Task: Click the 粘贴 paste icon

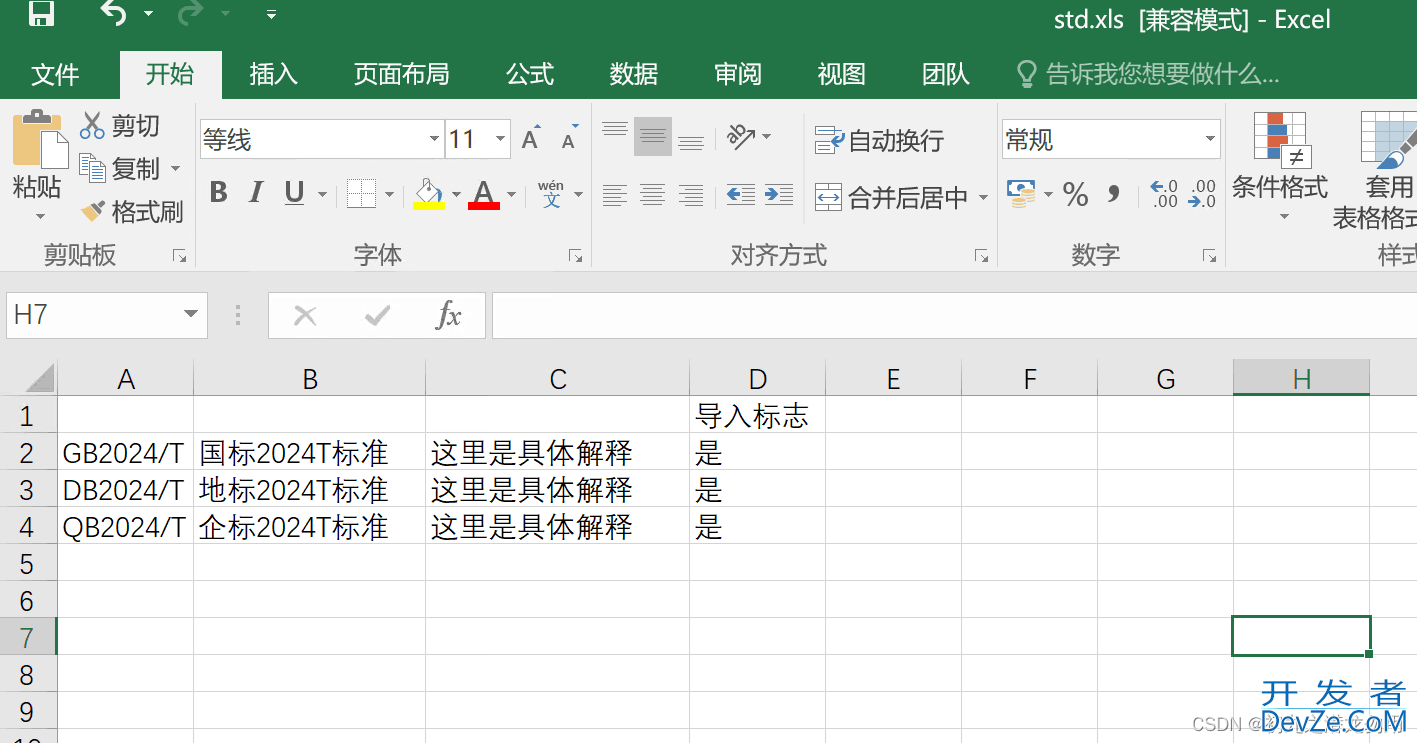Action: (38, 138)
